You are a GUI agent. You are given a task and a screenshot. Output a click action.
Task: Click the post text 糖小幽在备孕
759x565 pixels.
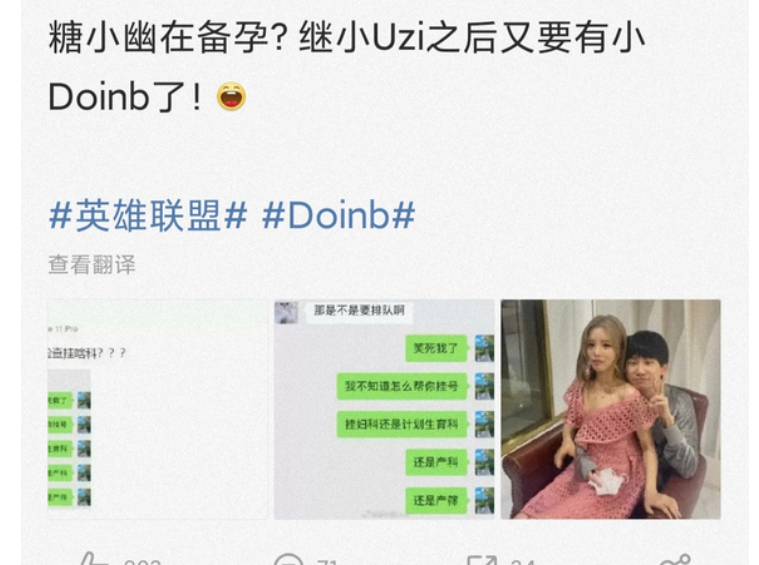[x=160, y=38]
